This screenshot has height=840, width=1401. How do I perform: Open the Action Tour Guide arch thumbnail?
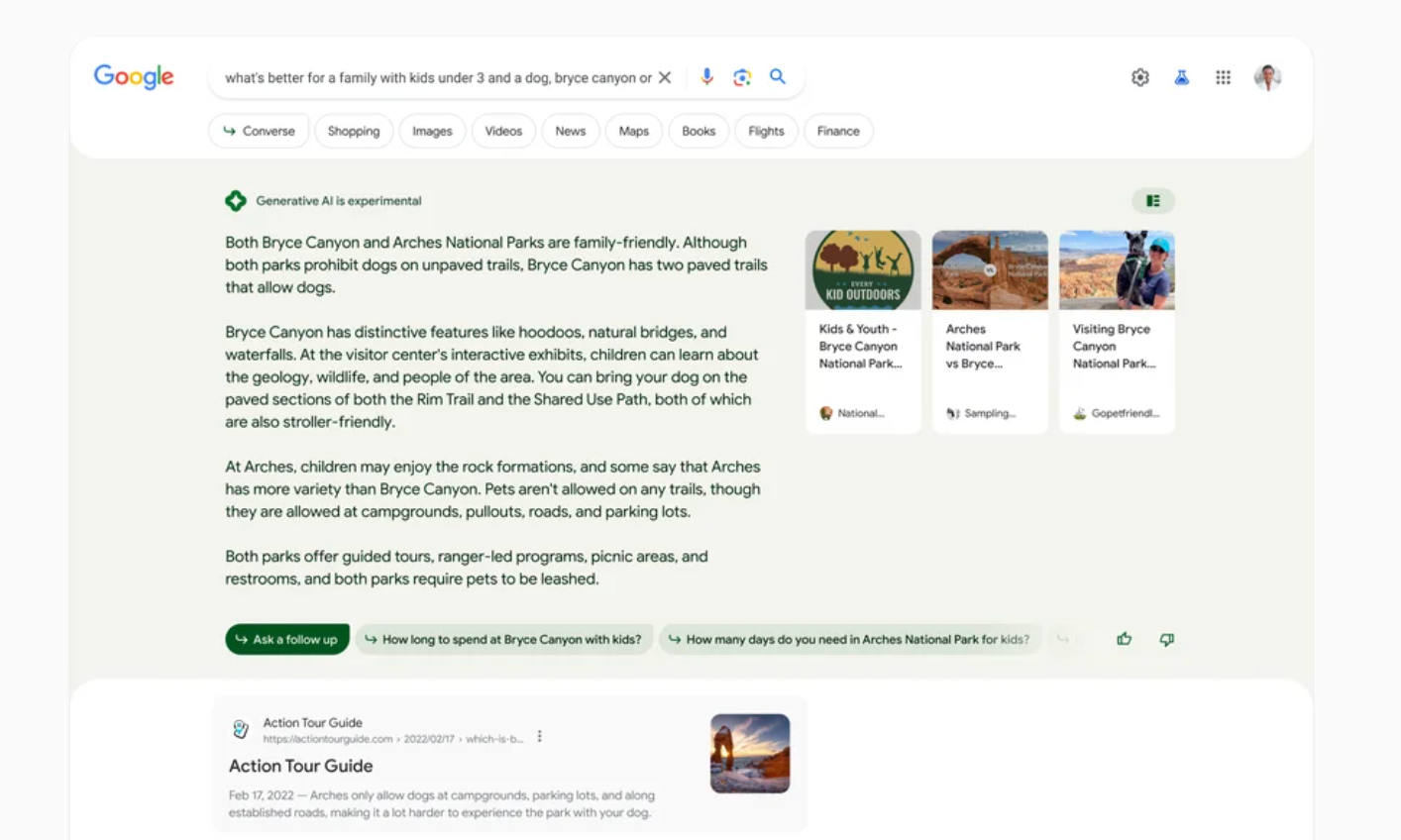pos(750,754)
